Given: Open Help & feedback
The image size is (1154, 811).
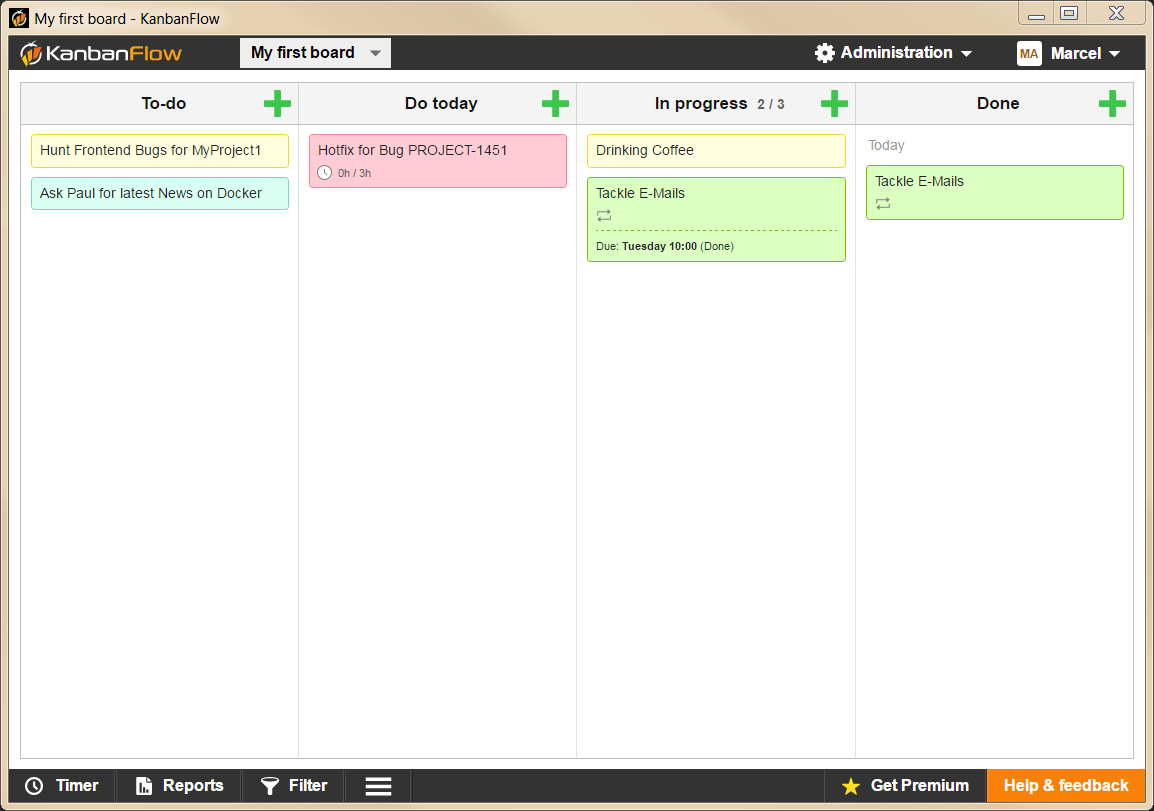Looking at the screenshot, I should point(1066,786).
